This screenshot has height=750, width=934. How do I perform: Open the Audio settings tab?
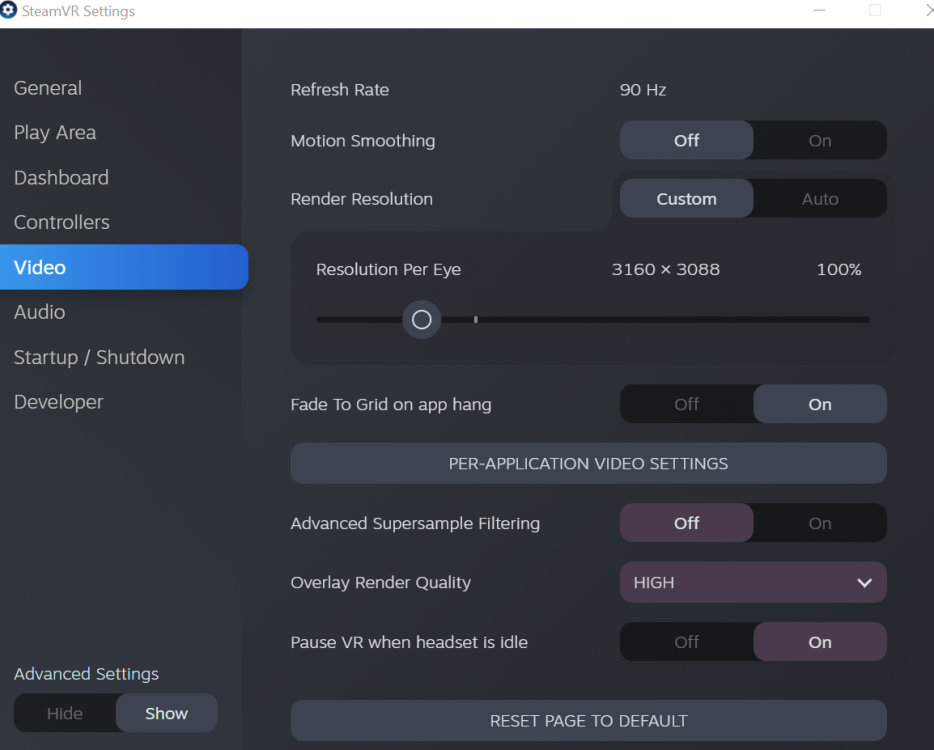click(40, 312)
